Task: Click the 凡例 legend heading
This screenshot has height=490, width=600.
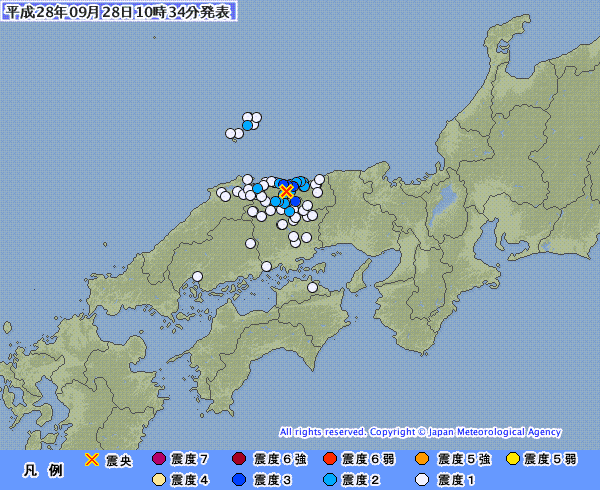Action: tap(43, 470)
